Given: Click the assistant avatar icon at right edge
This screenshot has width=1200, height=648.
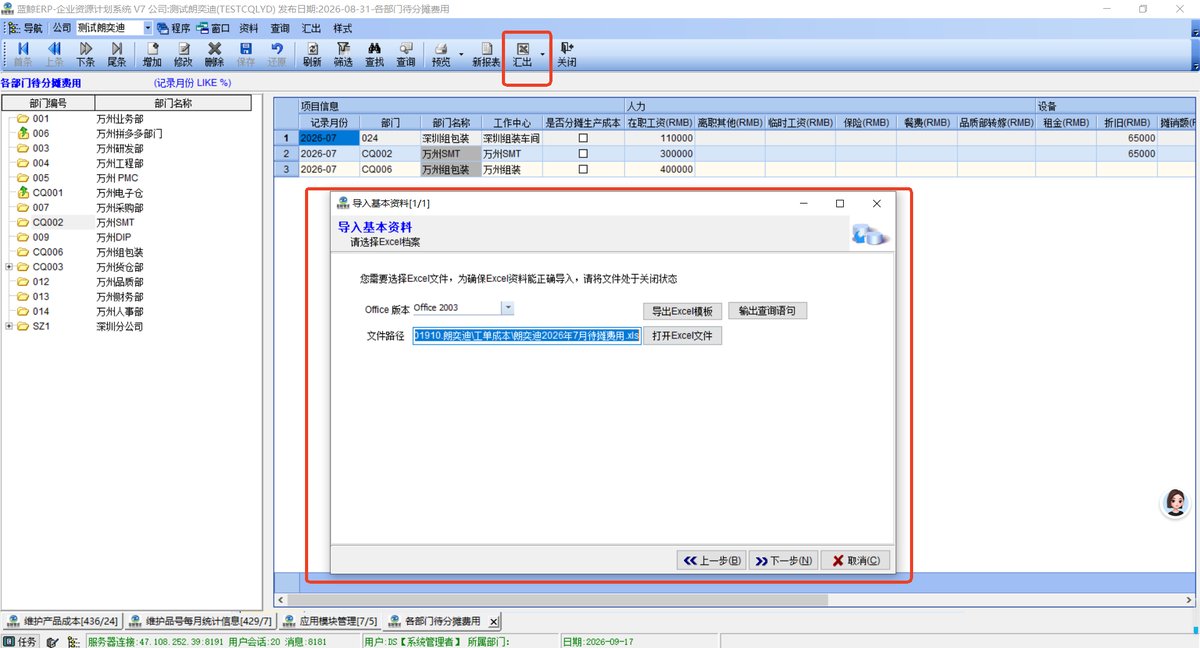Looking at the screenshot, I should [x=1176, y=503].
